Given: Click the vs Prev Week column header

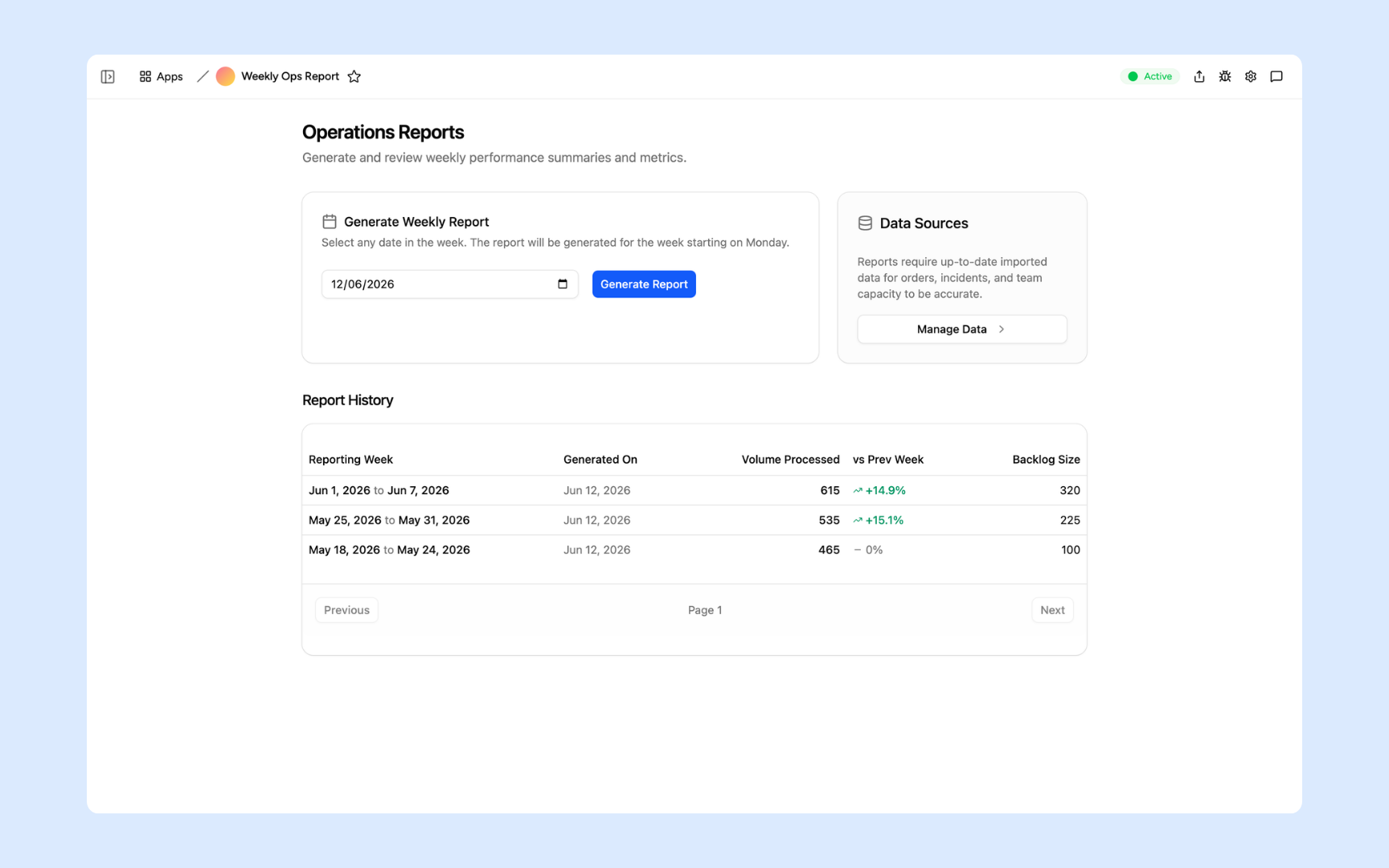Looking at the screenshot, I should tap(888, 460).
